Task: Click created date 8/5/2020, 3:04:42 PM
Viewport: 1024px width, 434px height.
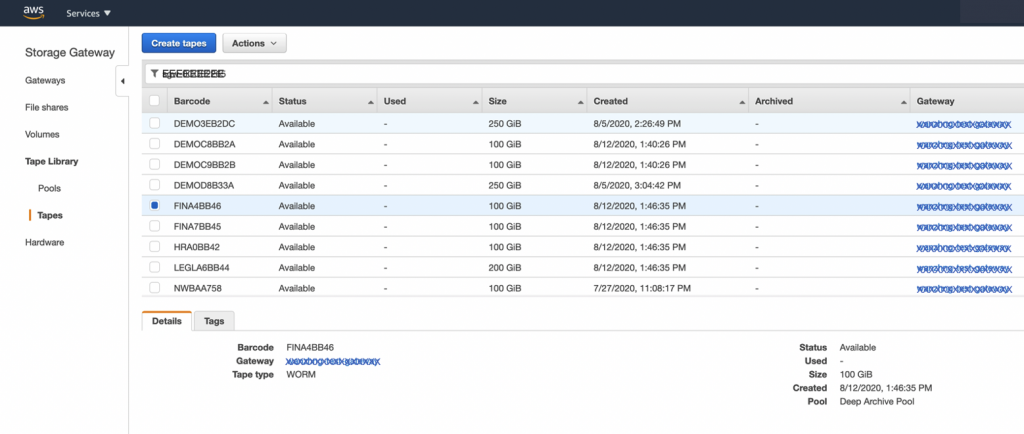Action: point(639,185)
